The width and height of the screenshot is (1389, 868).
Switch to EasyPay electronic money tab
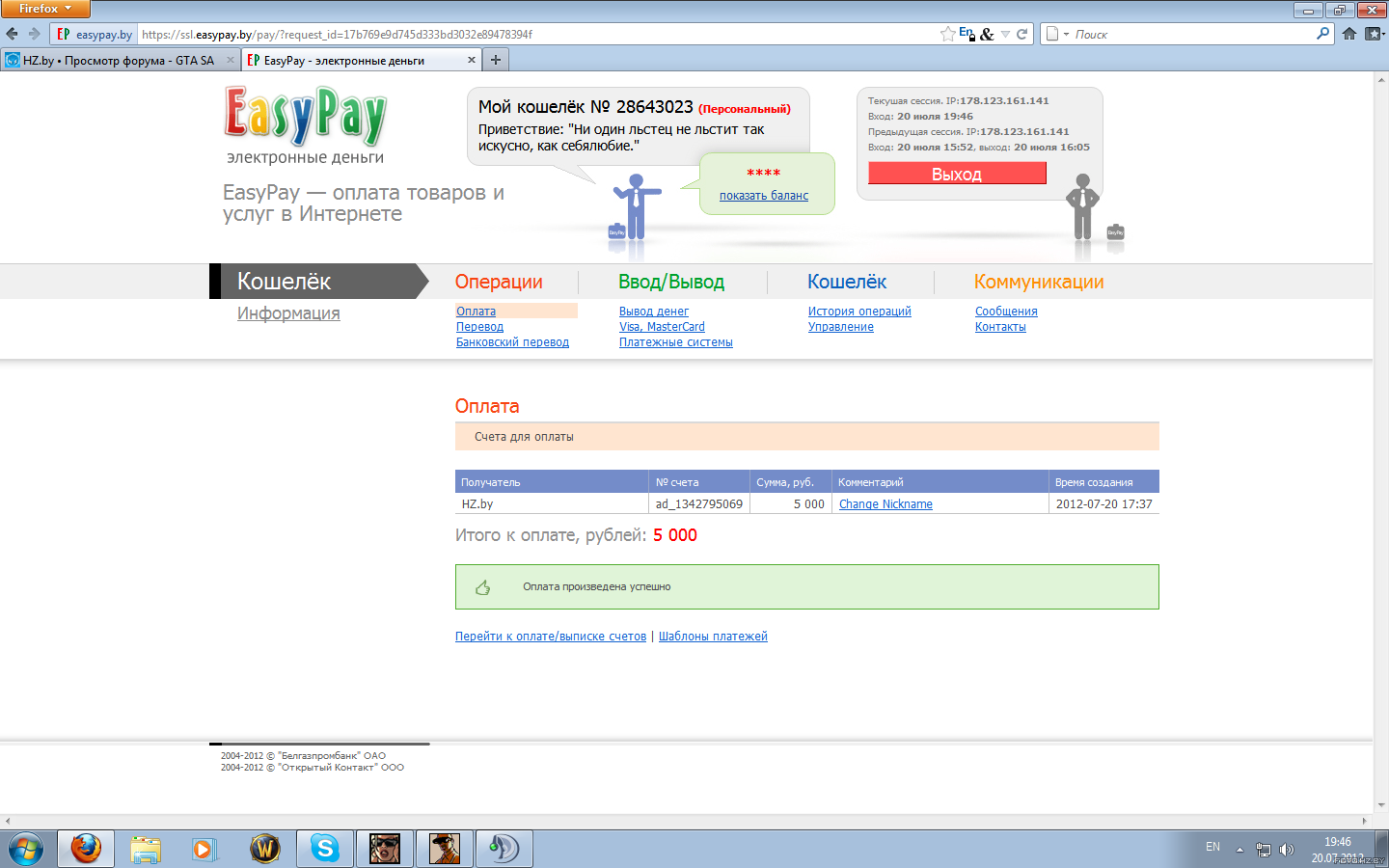[x=361, y=60]
